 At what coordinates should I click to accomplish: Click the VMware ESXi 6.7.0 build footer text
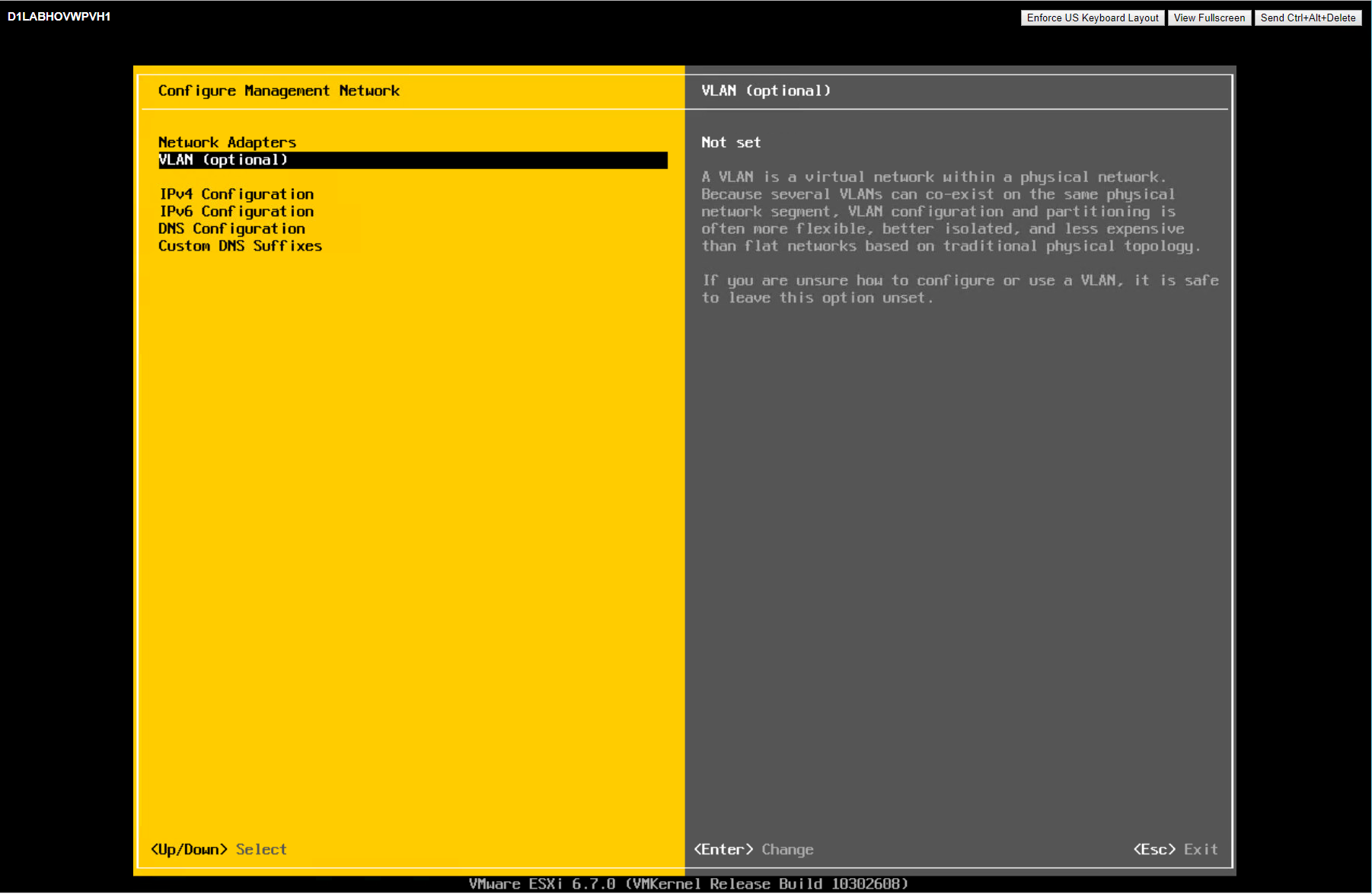(x=688, y=883)
